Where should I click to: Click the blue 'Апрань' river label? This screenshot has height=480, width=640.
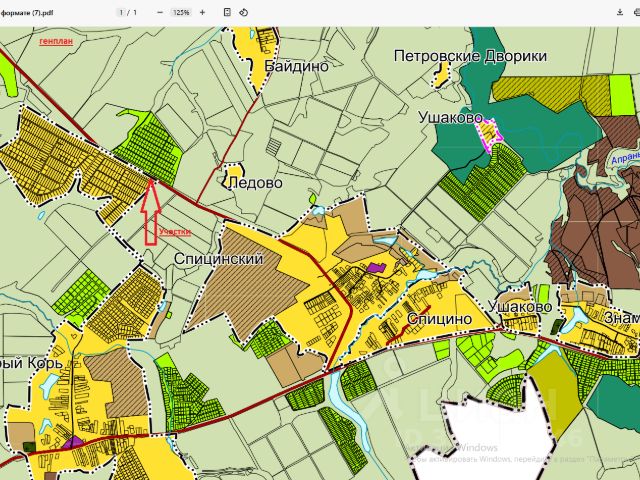point(625,159)
